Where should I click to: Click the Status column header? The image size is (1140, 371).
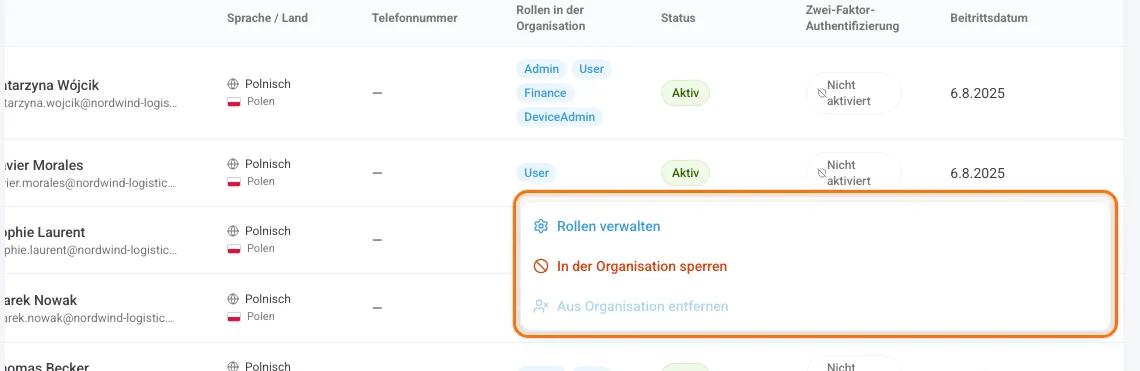pos(678,18)
